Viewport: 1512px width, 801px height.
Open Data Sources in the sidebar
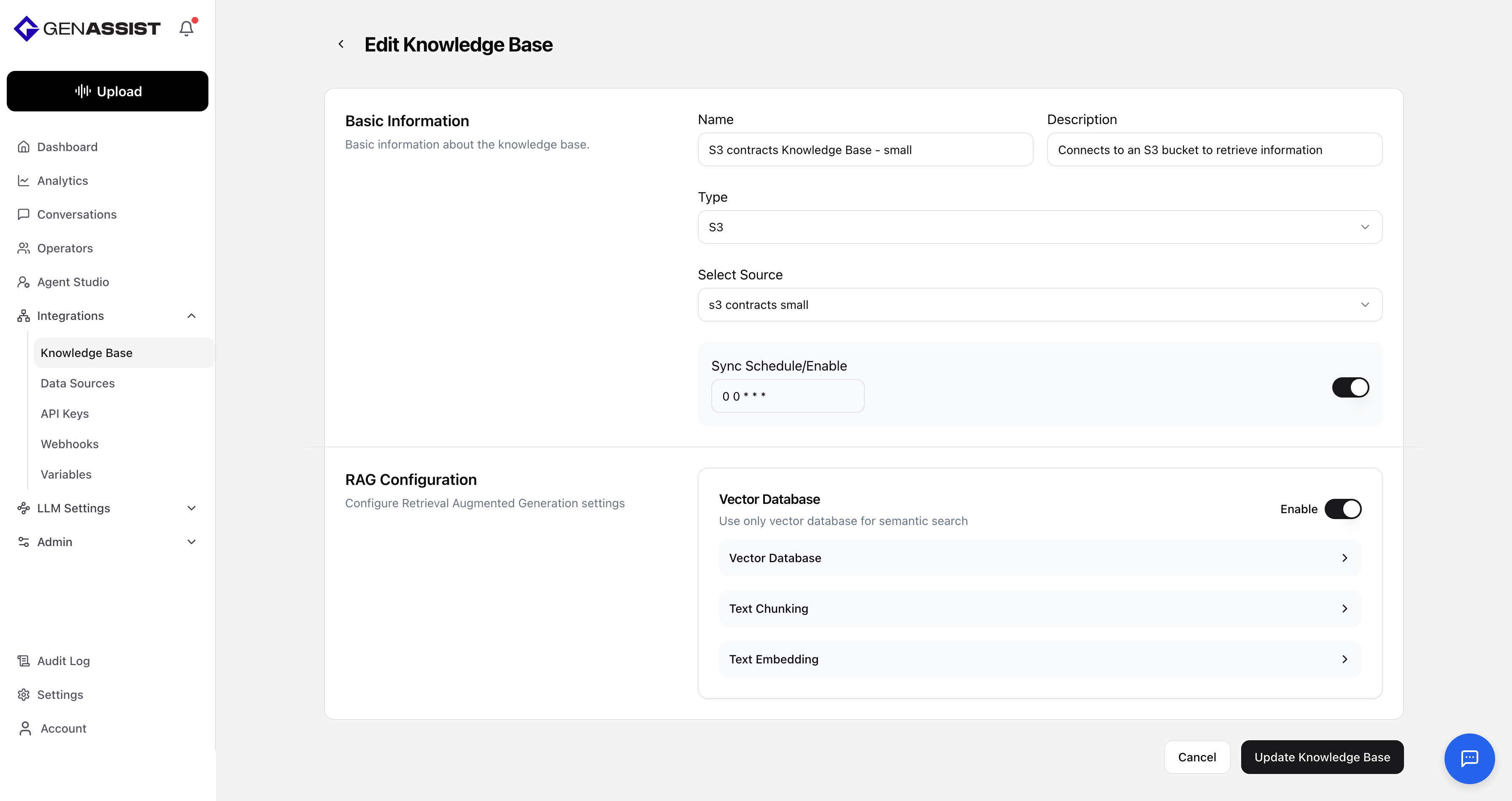point(78,384)
